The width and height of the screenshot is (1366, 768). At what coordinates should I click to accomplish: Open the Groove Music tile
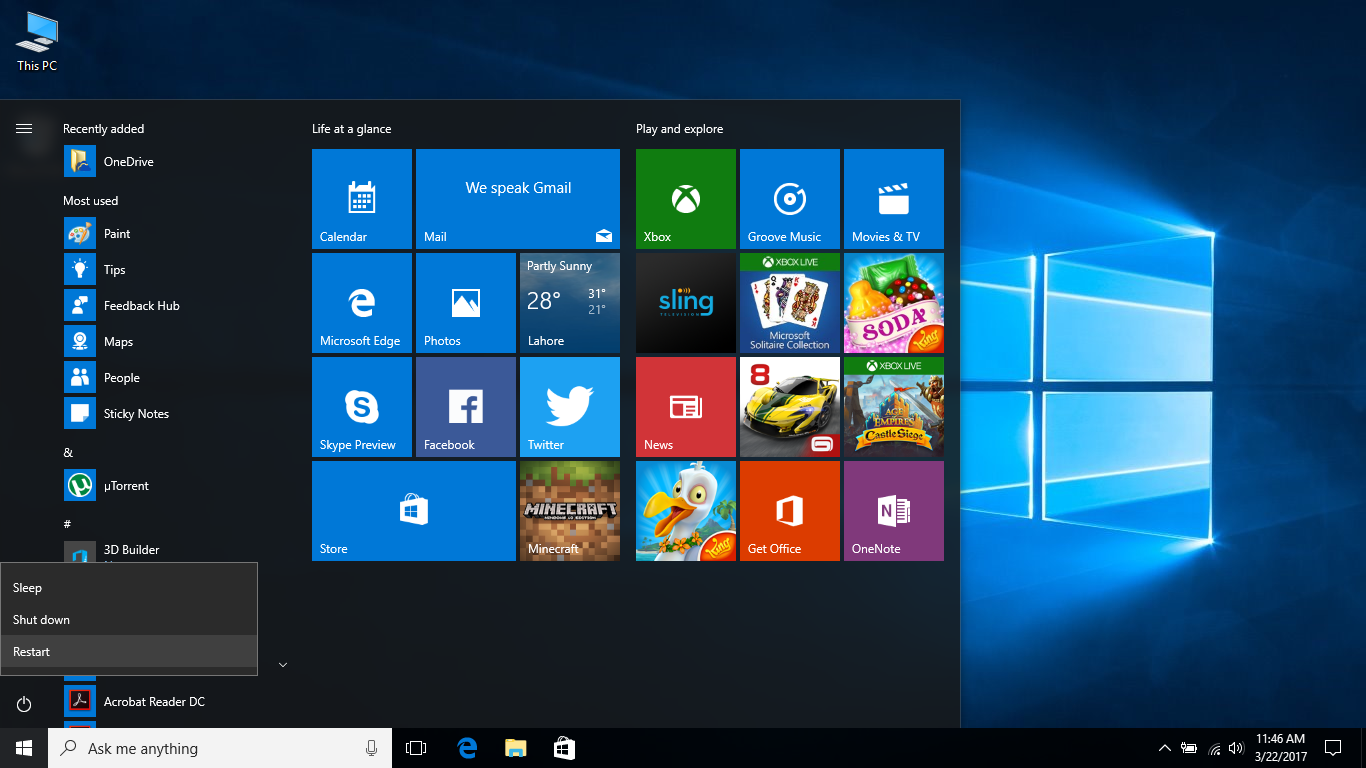point(790,199)
